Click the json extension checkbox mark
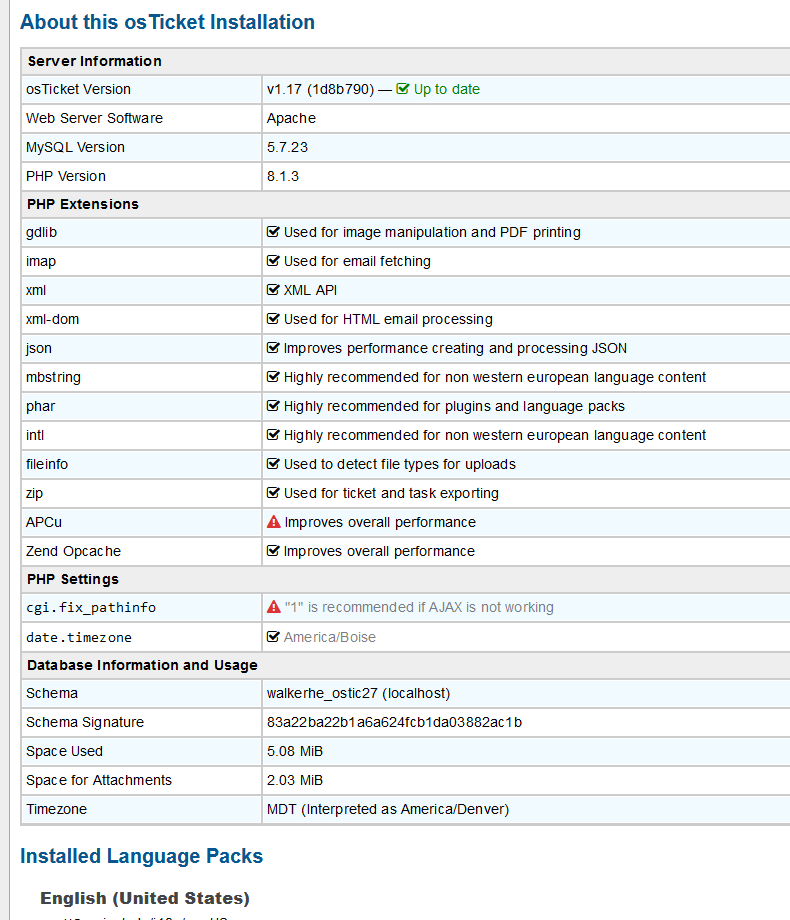 [273, 348]
